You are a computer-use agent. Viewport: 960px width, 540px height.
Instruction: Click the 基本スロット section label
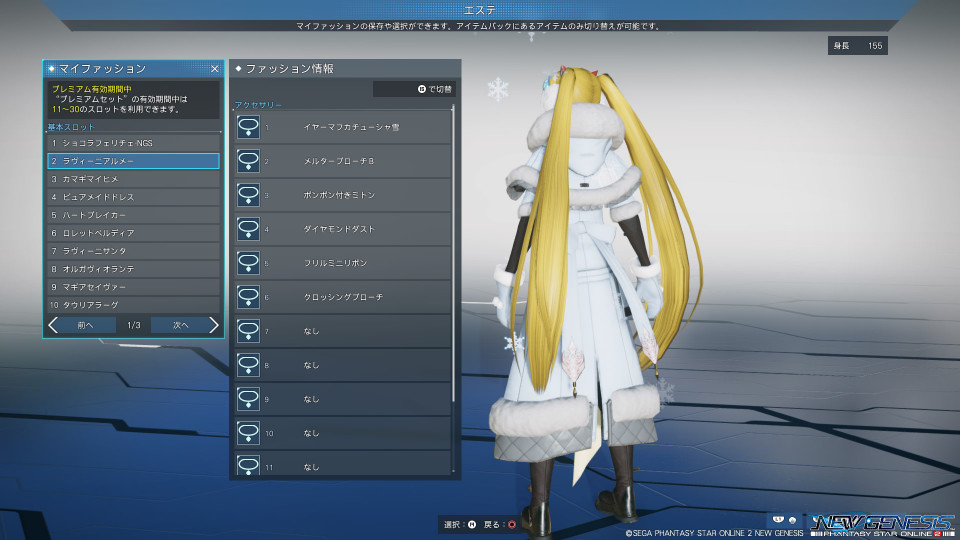pos(71,127)
